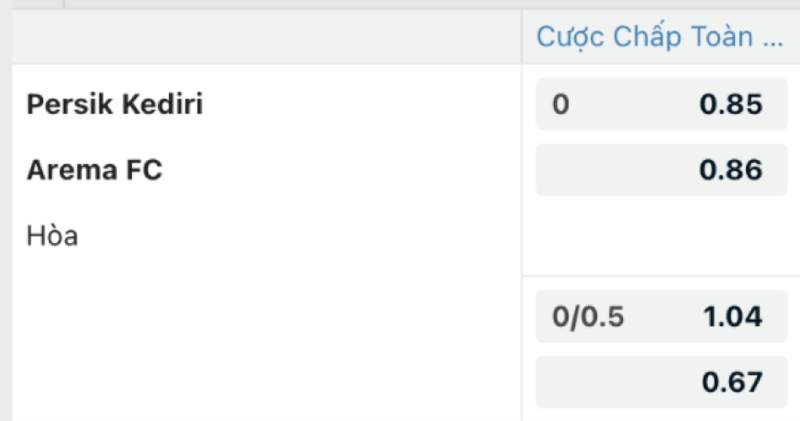800x421 pixels.
Task: Click blank row space right of Arema FC
Action: point(340,170)
